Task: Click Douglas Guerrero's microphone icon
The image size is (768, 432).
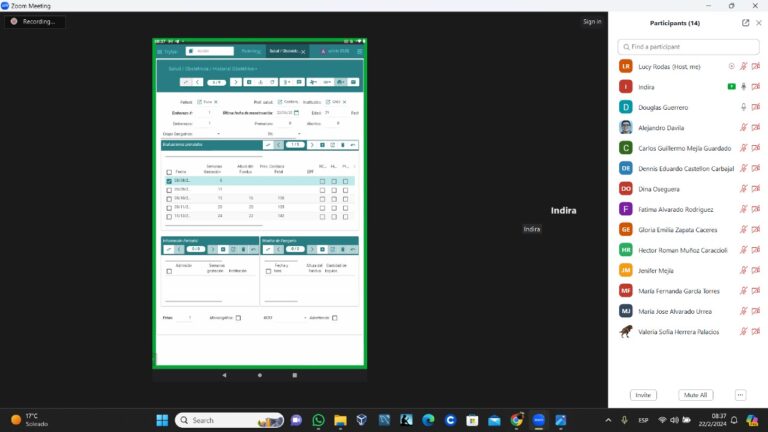Action: coord(744,107)
